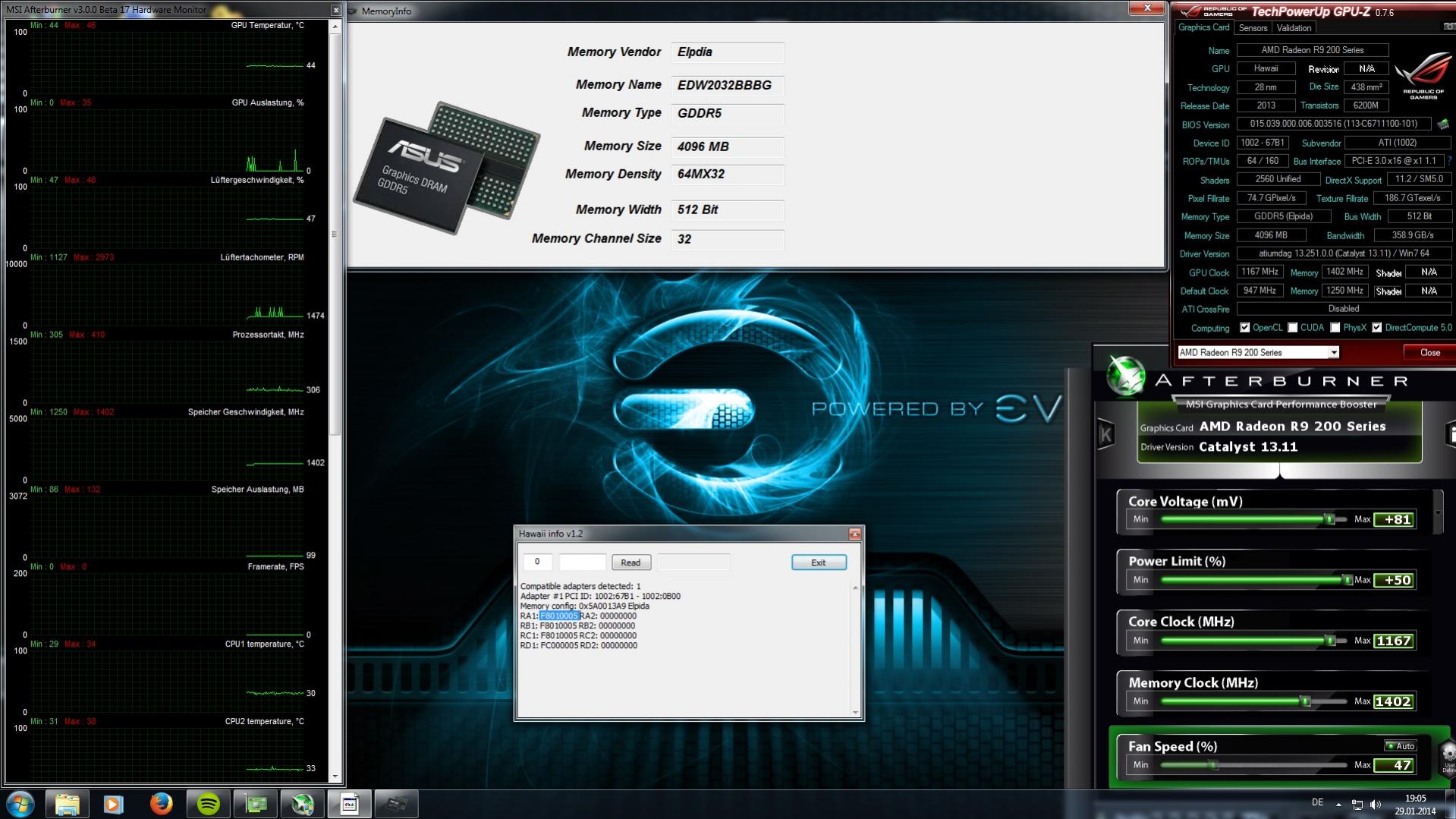
Task: Click the highlighted F8010005 RA1 value
Action: [559, 616]
